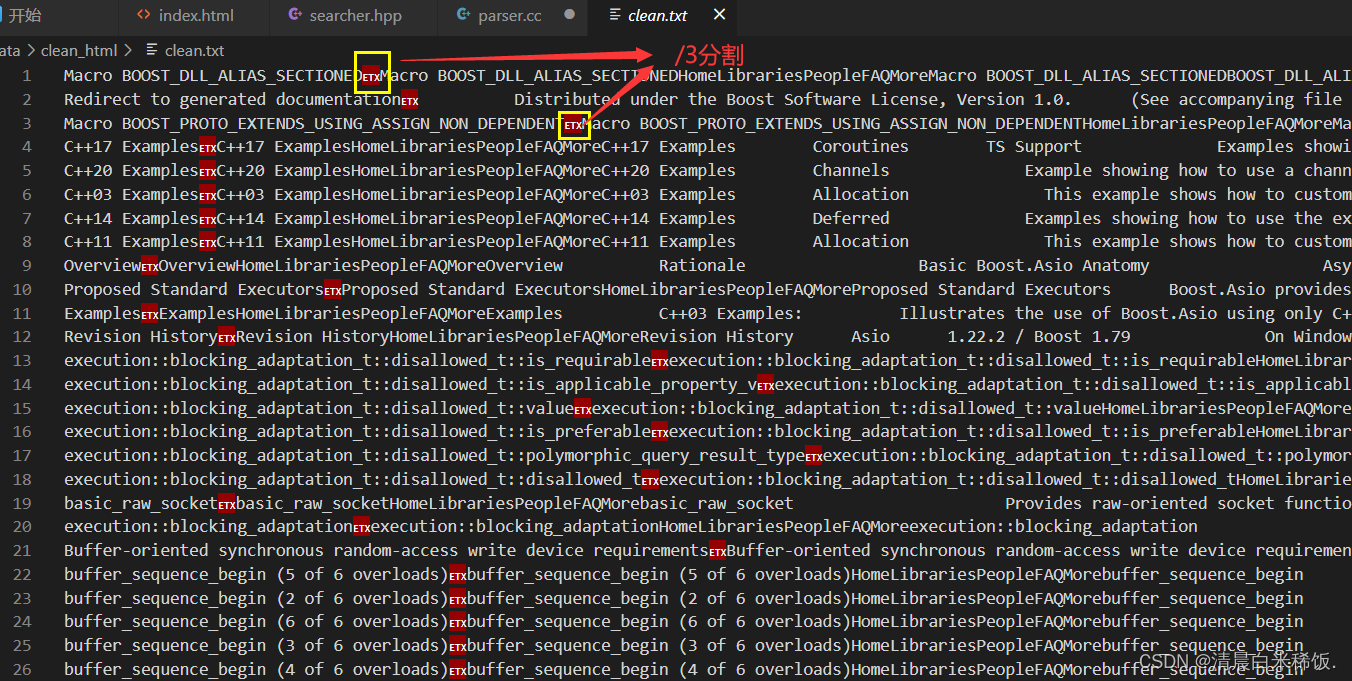Click 'buffer_sequence_begin (5 of 6 overloads)' line start

[256, 575]
